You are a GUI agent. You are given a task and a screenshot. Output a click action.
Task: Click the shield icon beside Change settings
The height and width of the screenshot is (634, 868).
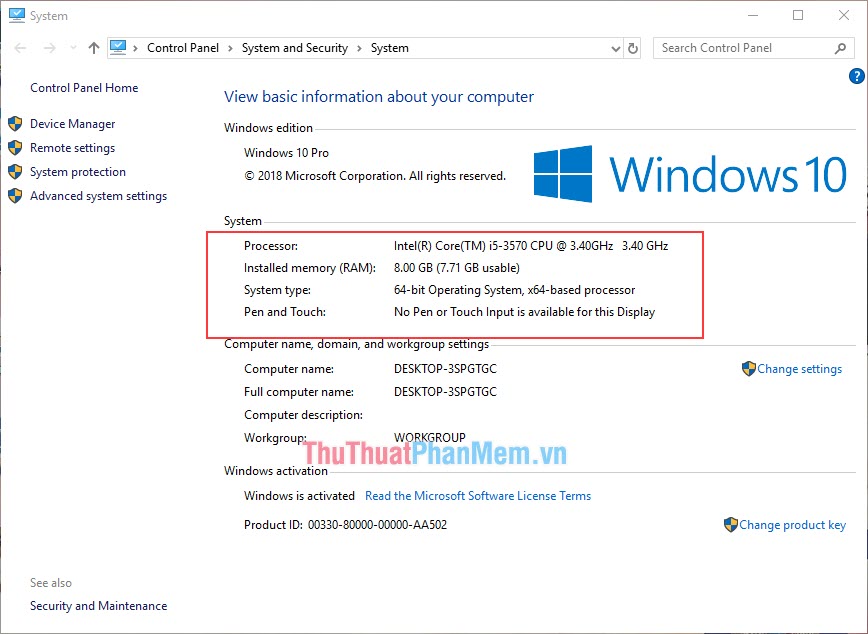(x=749, y=369)
